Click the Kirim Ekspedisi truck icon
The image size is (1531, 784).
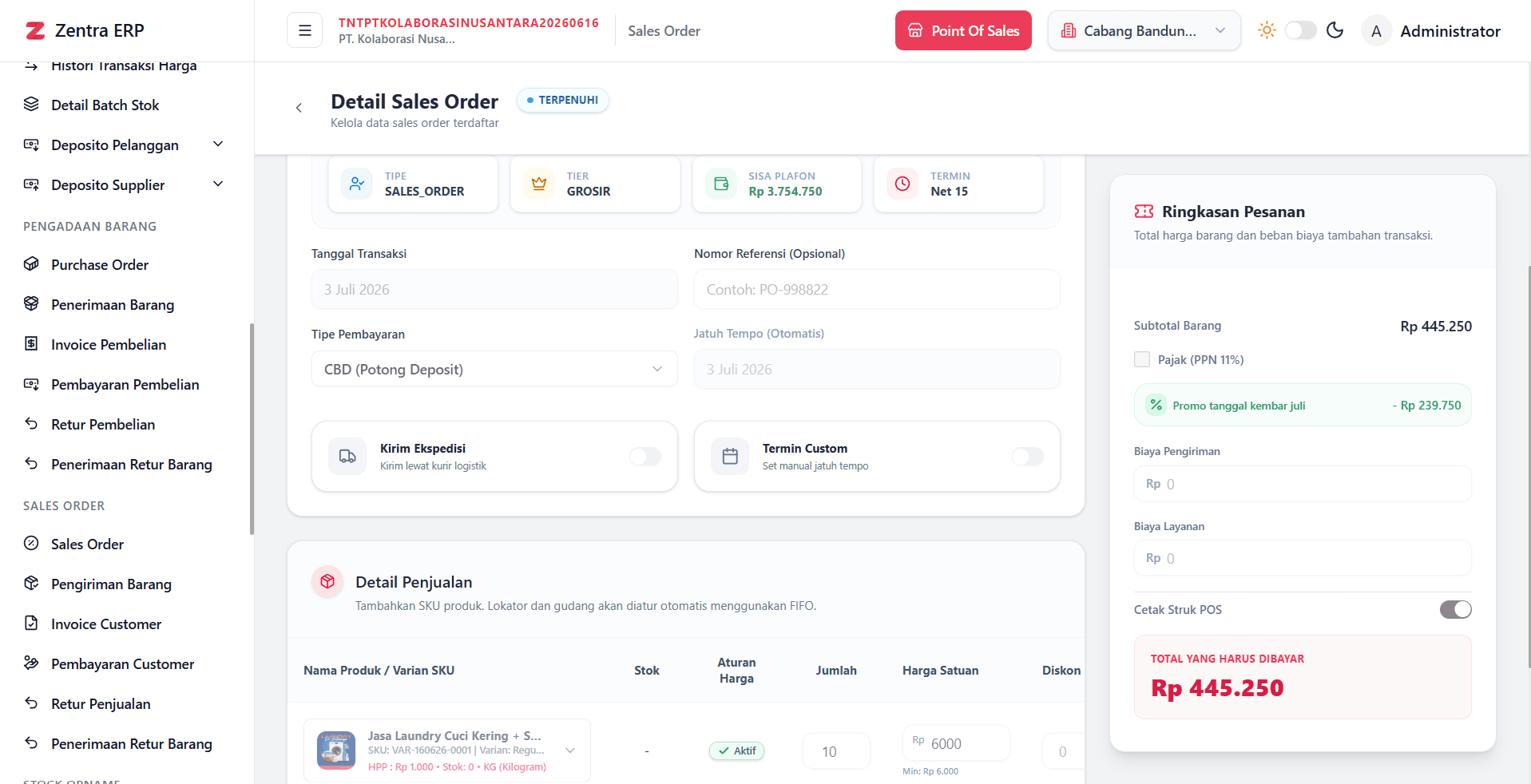click(x=347, y=456)
